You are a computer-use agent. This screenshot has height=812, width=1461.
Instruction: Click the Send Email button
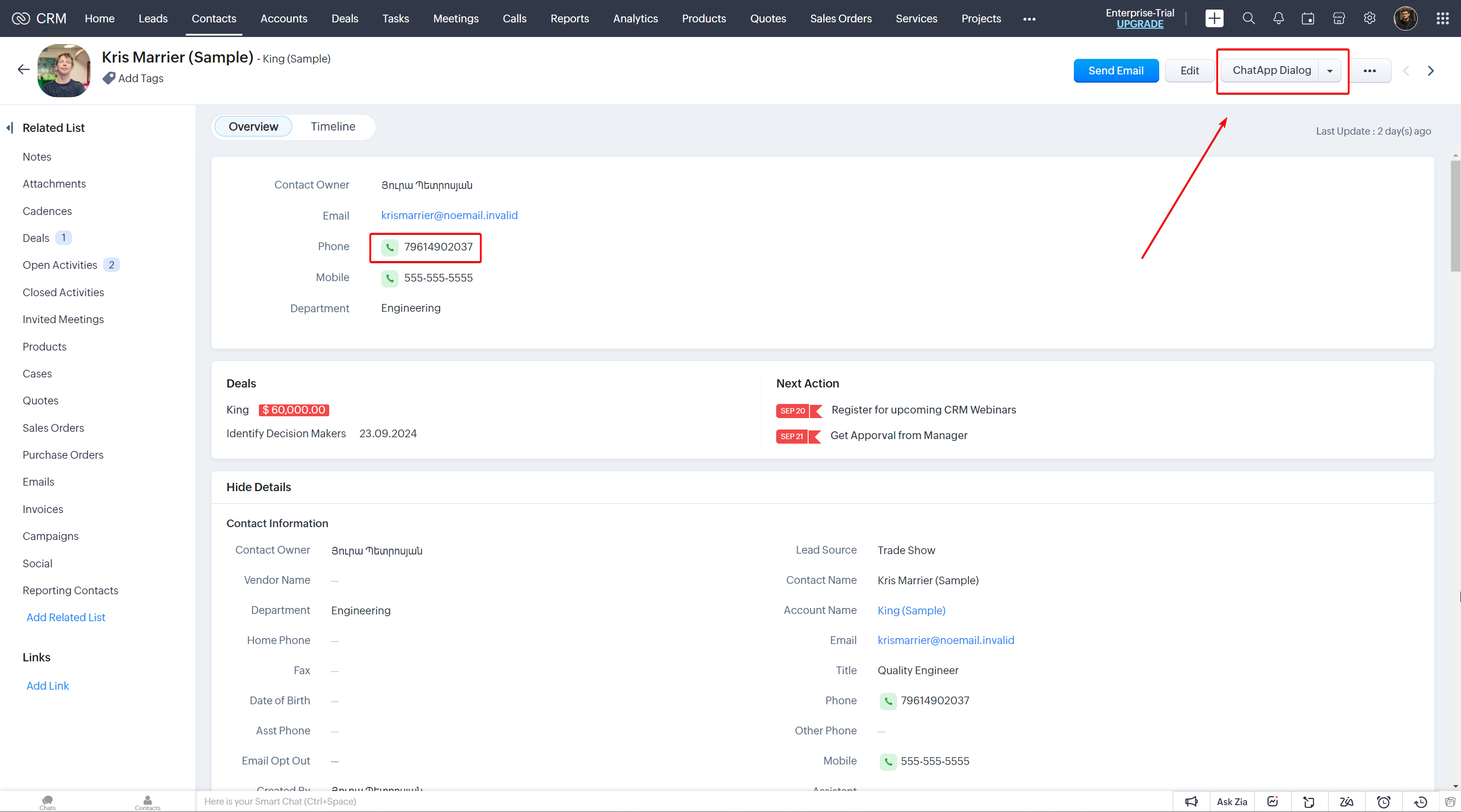(1115, 70)
